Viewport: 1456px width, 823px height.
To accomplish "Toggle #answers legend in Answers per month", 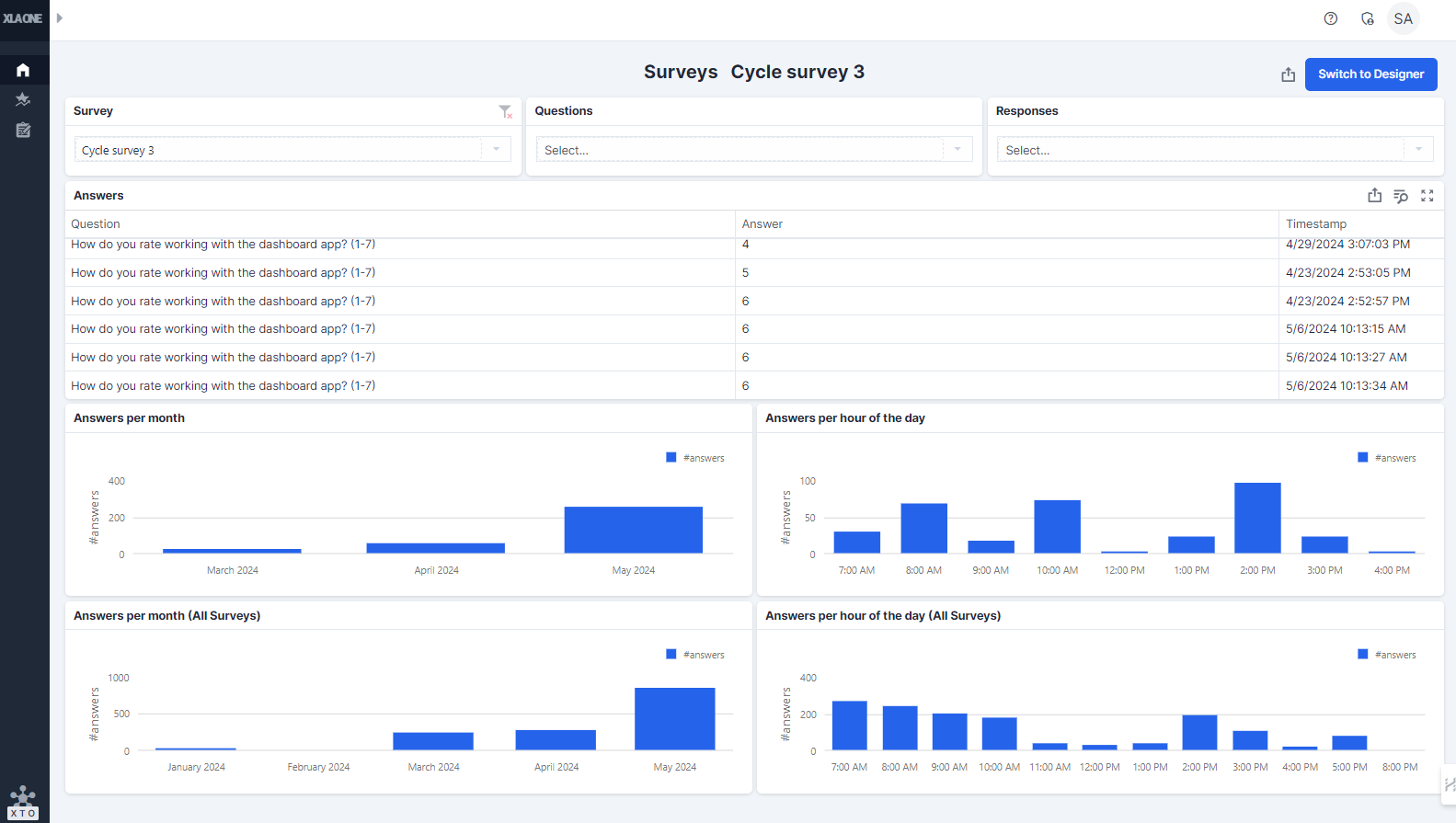I will [695, 458].
